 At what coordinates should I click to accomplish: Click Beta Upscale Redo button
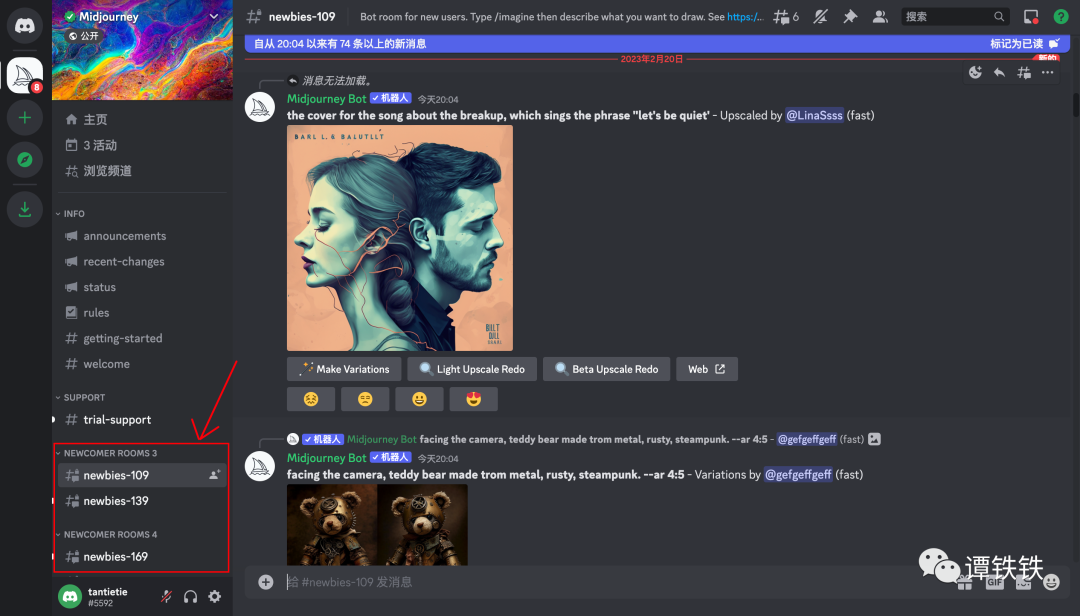pos(606,369)
